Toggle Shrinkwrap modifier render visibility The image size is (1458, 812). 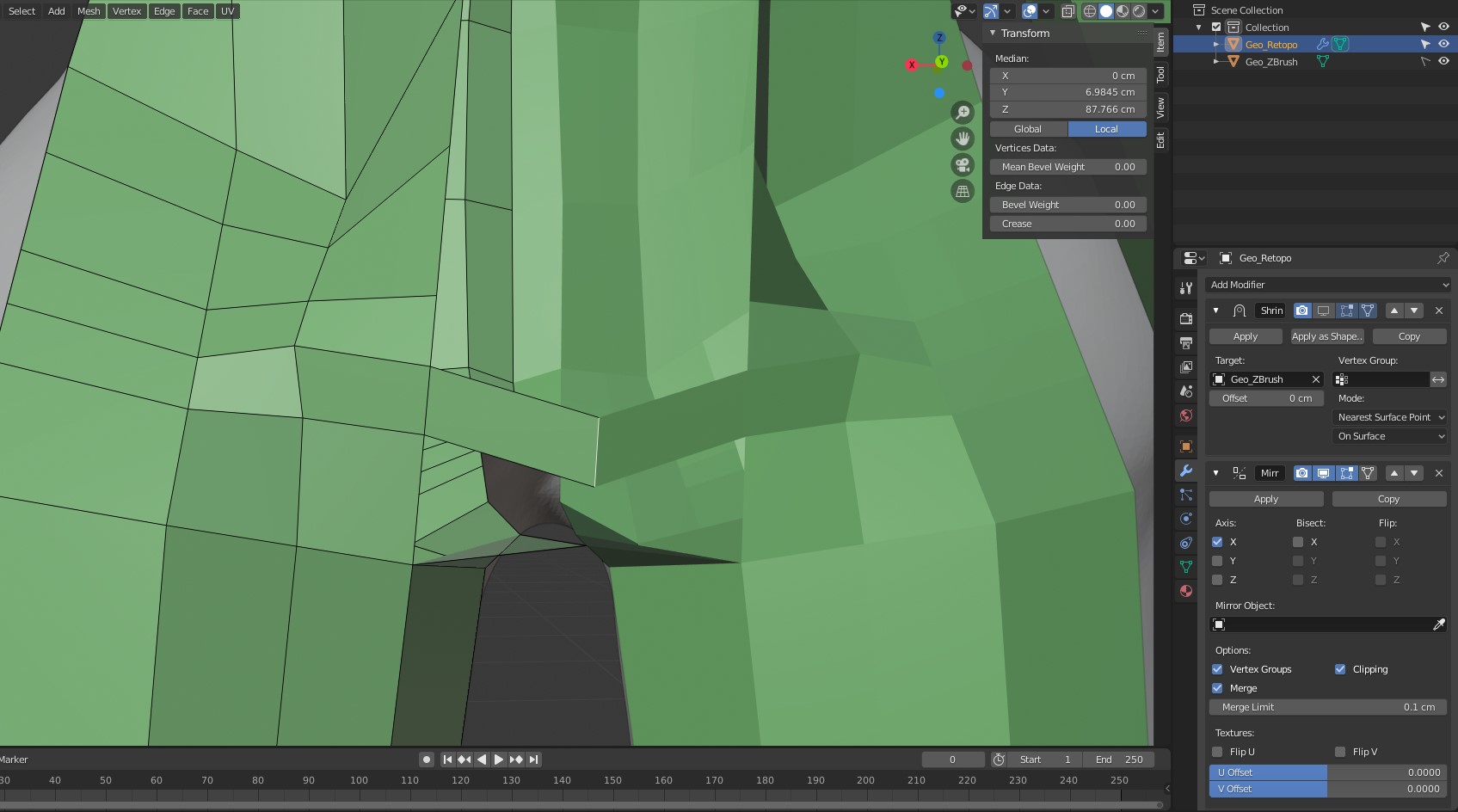[1302, 311]
